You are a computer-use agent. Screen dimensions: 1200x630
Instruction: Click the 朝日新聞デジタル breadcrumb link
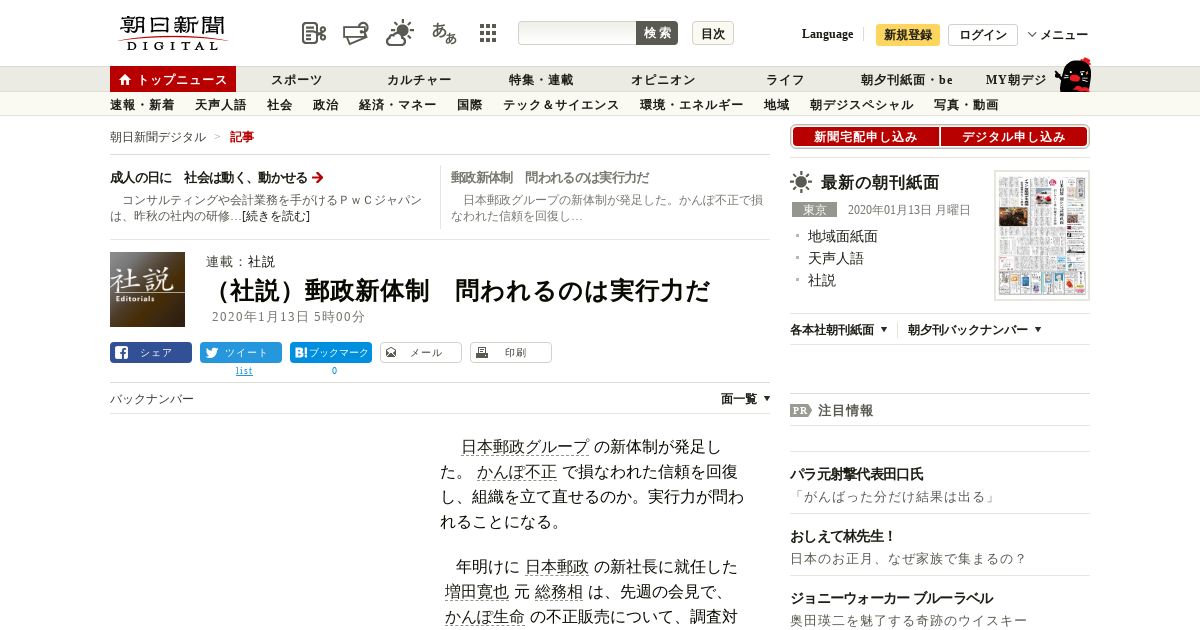click(x=158, y=137)
